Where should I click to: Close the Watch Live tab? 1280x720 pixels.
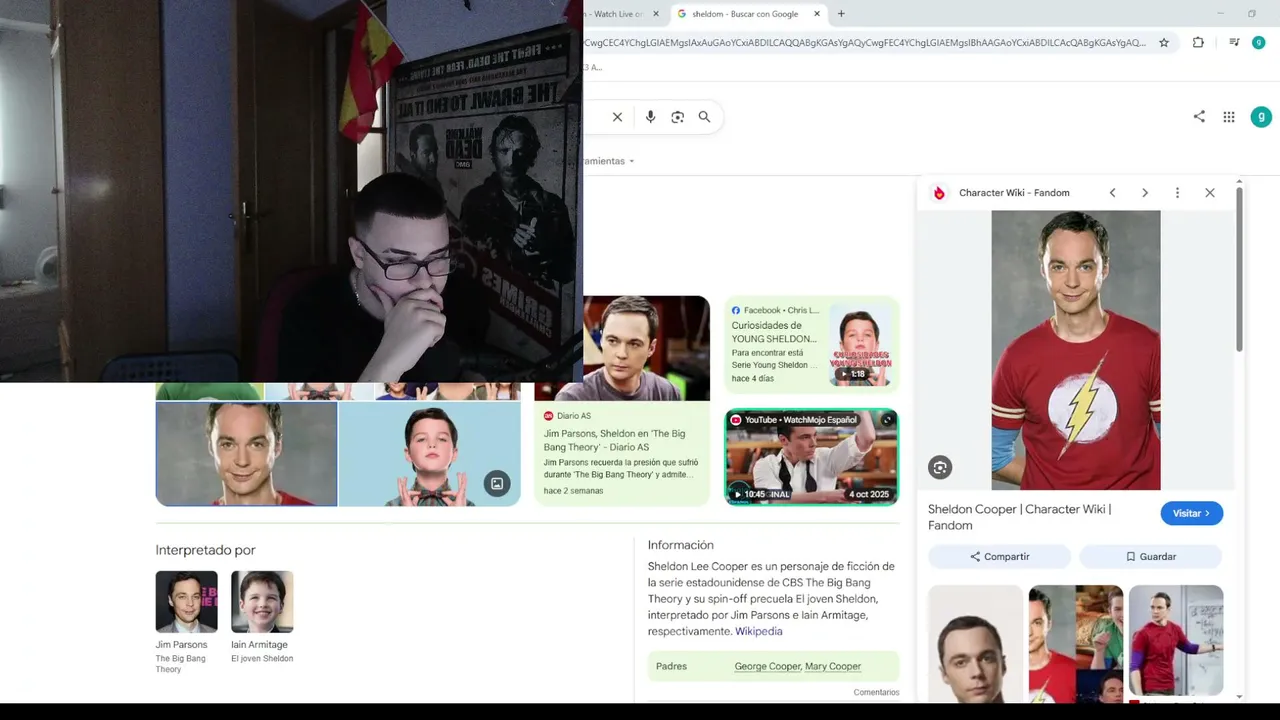(x=656, y=14)
